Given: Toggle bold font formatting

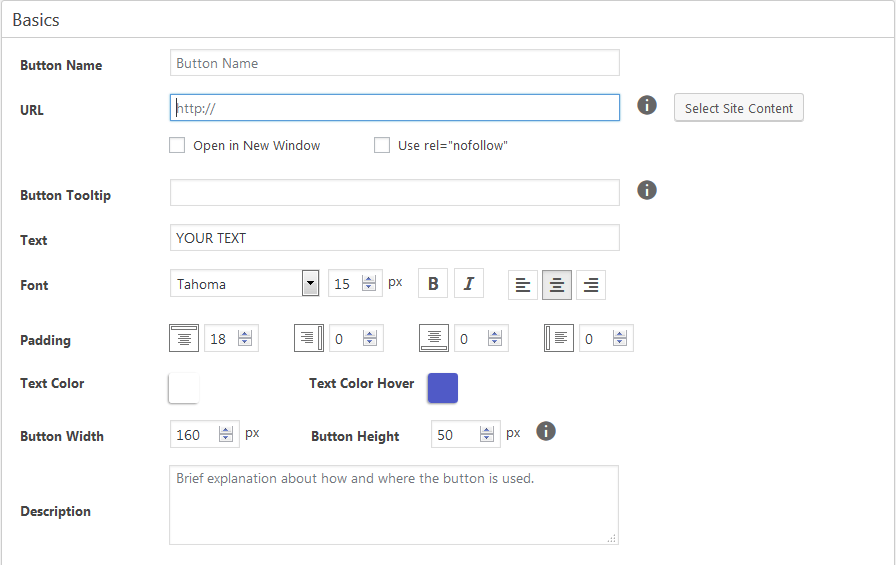Looking at the screenshot, I should click(x=433, y=284).
